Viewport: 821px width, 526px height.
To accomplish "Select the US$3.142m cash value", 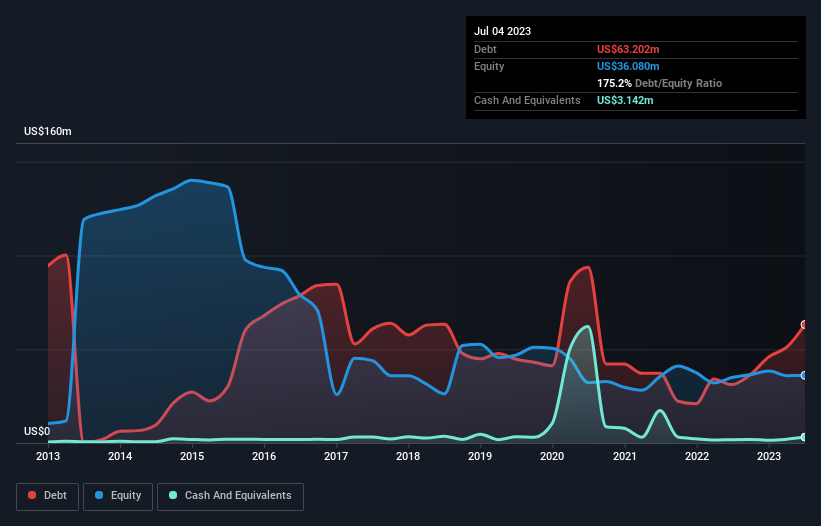I will (x=625, y=100).
